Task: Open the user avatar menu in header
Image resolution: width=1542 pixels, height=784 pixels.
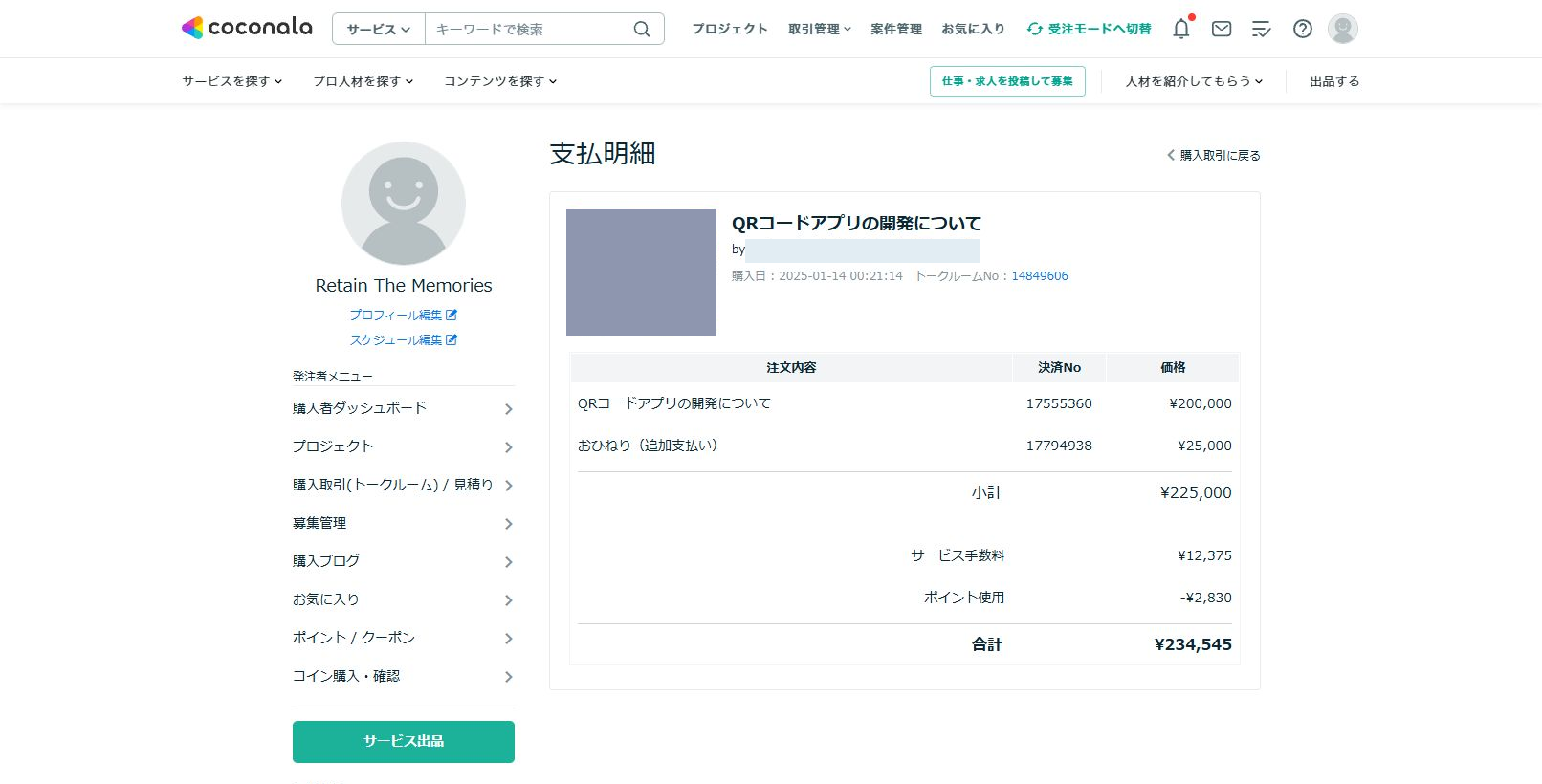Action: [1343, 29]
